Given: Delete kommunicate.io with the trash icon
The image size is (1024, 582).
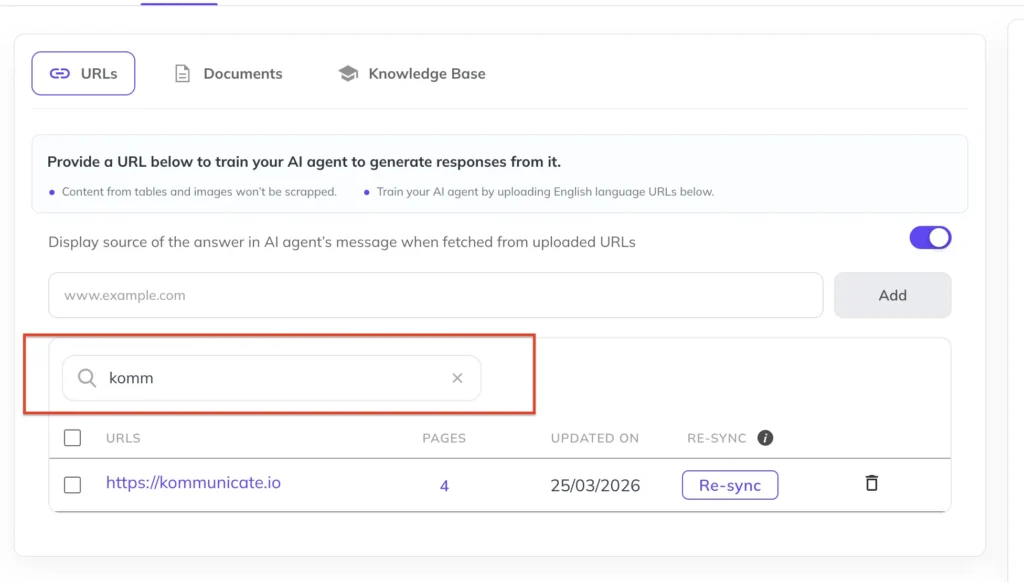Looking at the screenshot, I should click(872, 483).
